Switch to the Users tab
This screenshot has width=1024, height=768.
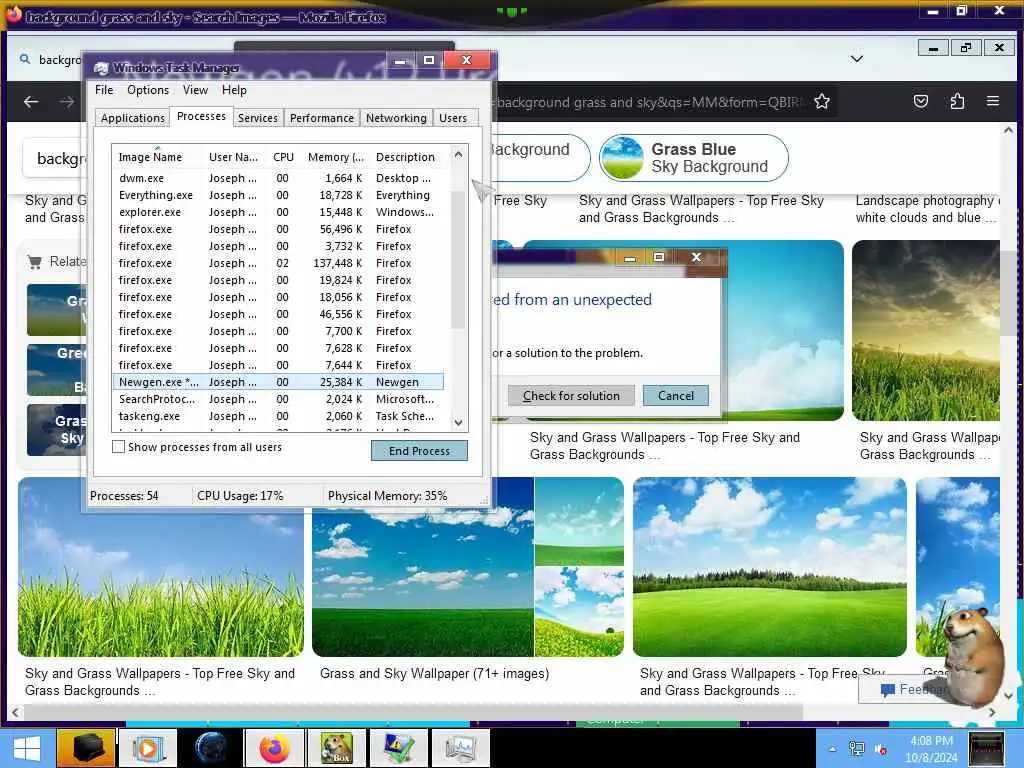[x=453, y=118]
